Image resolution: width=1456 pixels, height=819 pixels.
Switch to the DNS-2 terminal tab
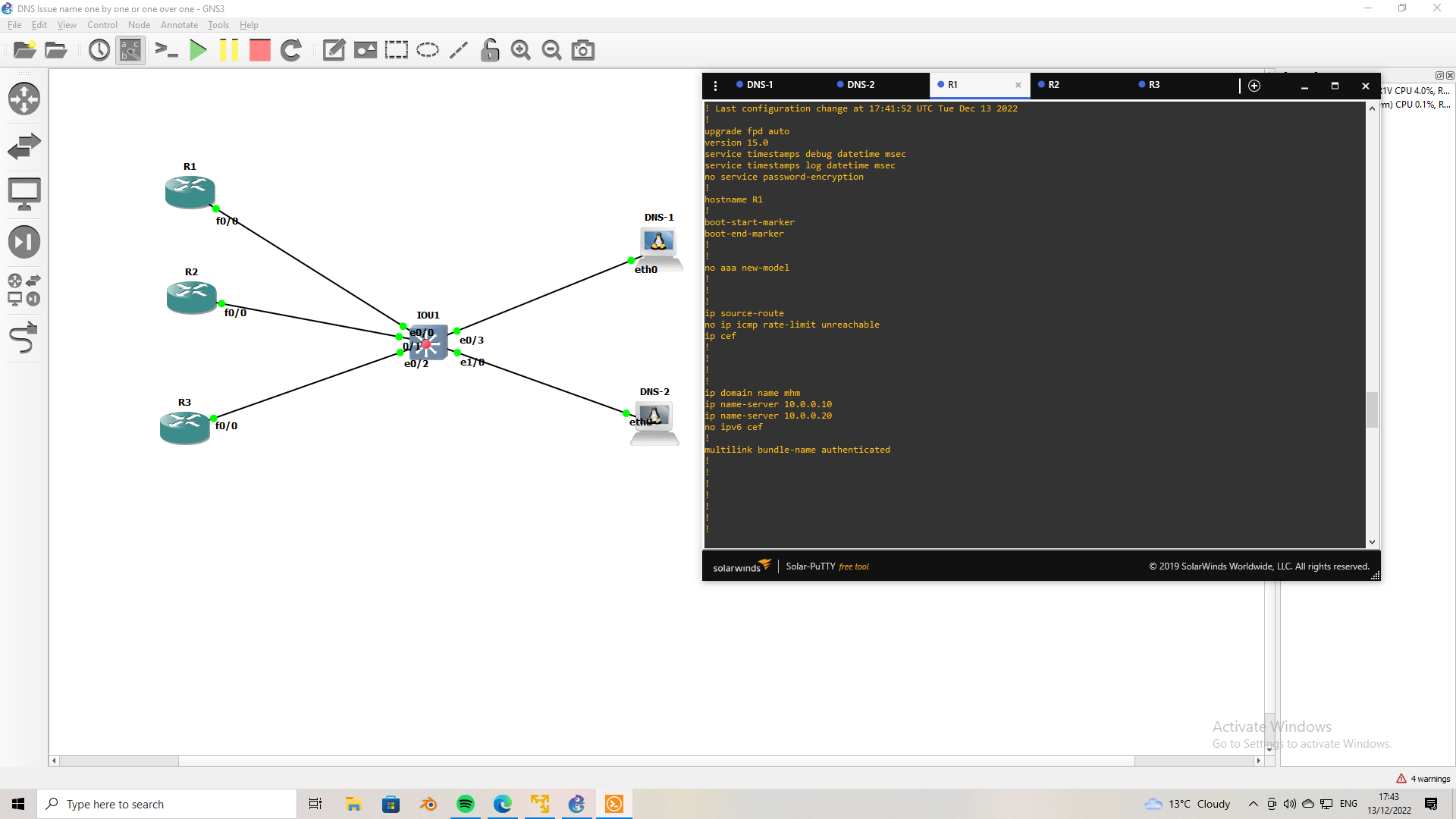[860, 85]
